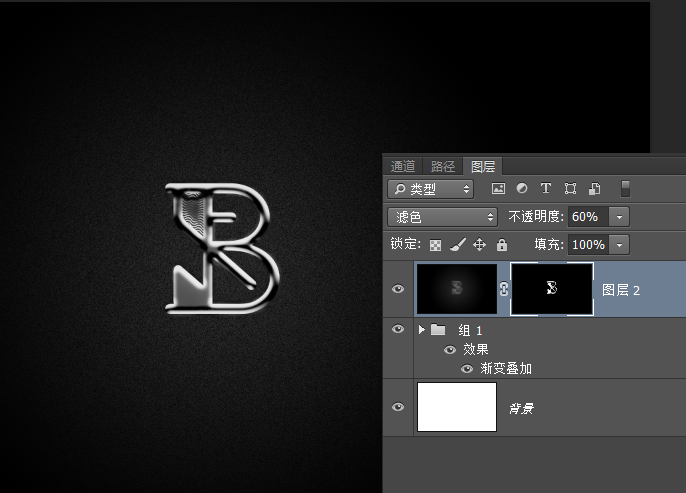The image size is (686, 493).
Task: Lock layer position move icon
Action: pos(479,245)
